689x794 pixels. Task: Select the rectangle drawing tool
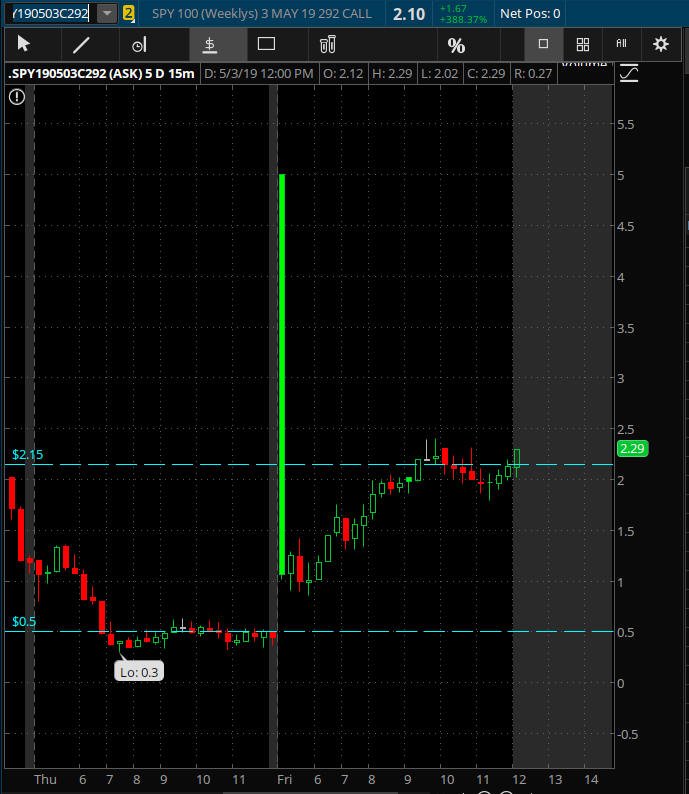(266, 44)
